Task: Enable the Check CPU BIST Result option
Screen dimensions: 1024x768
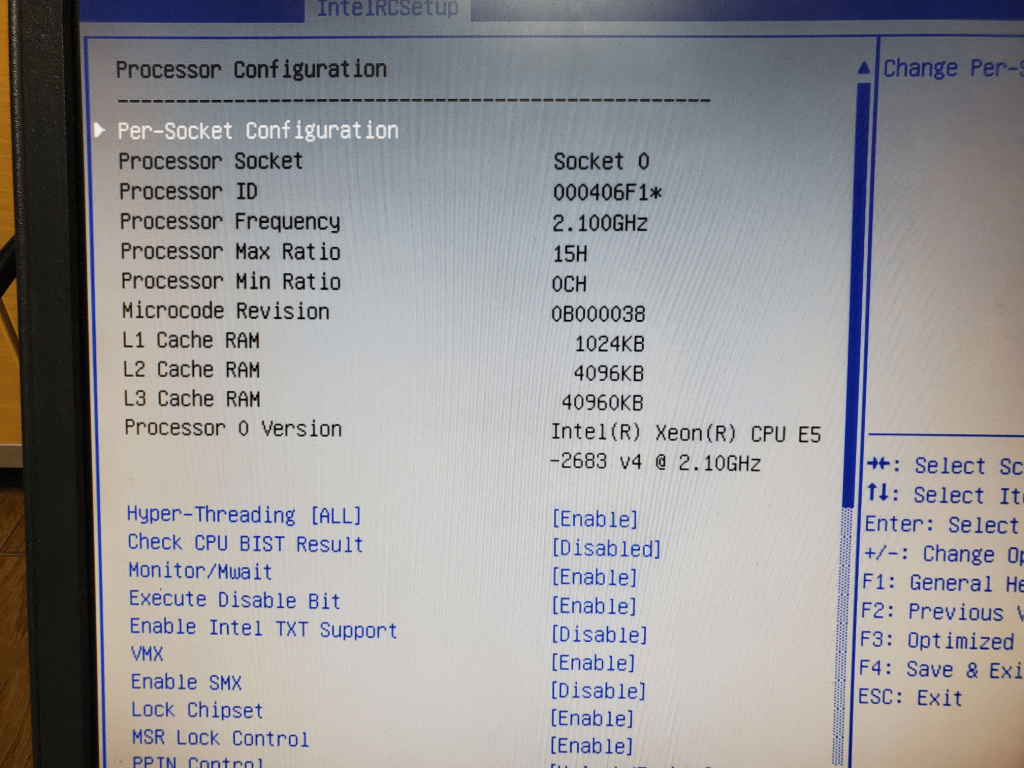Action: (606, 548)
